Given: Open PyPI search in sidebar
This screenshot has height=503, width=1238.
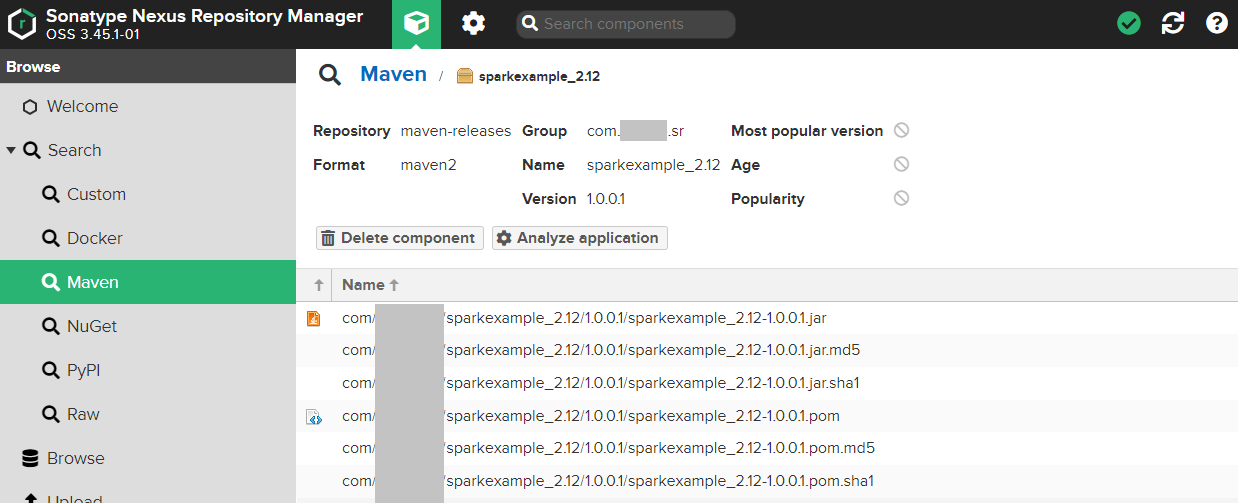Looking at the screenshot, I should tap(148, 370).
